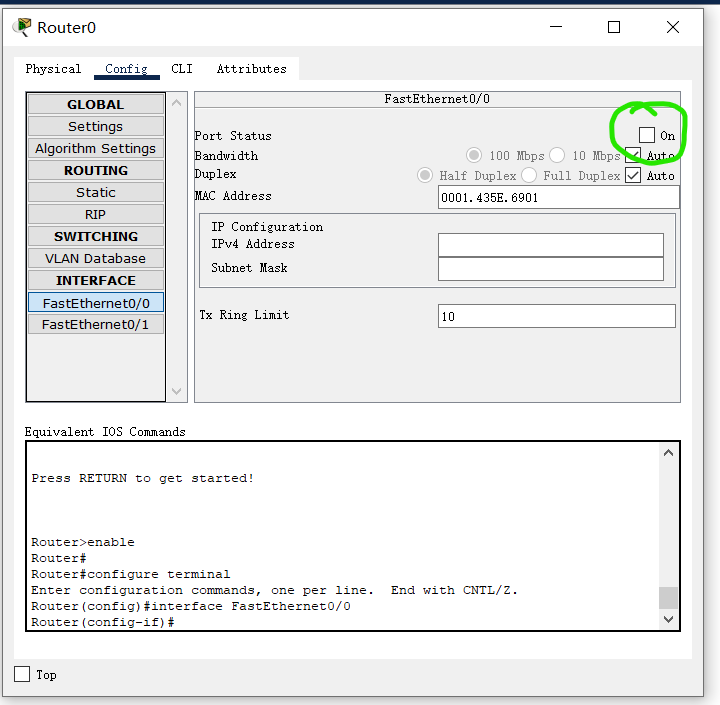Click the 'Router>enable' line
Screen dimensions: 720x705
[83, 542]
